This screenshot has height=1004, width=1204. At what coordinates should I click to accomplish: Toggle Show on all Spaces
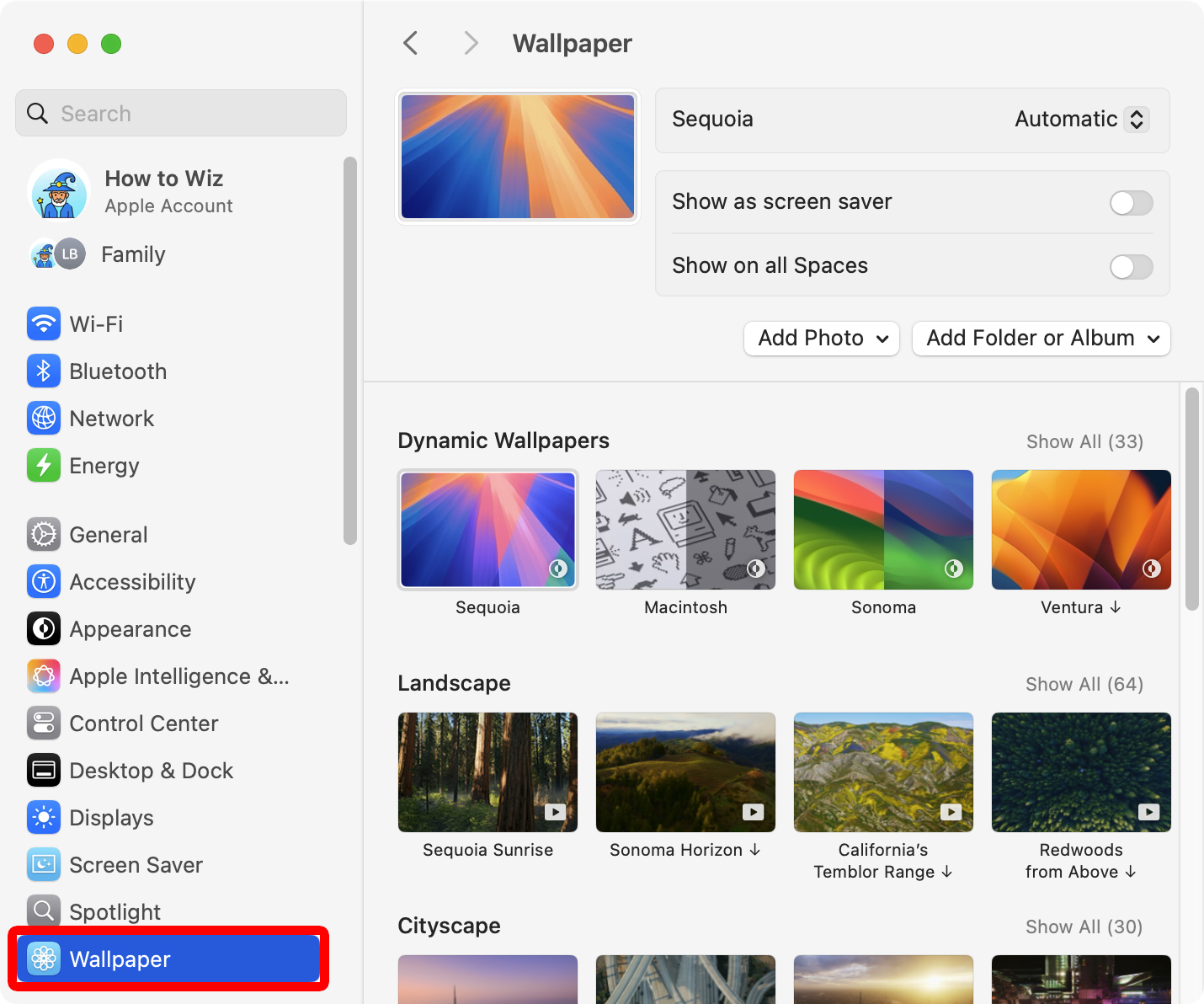tap(1131, 267)
